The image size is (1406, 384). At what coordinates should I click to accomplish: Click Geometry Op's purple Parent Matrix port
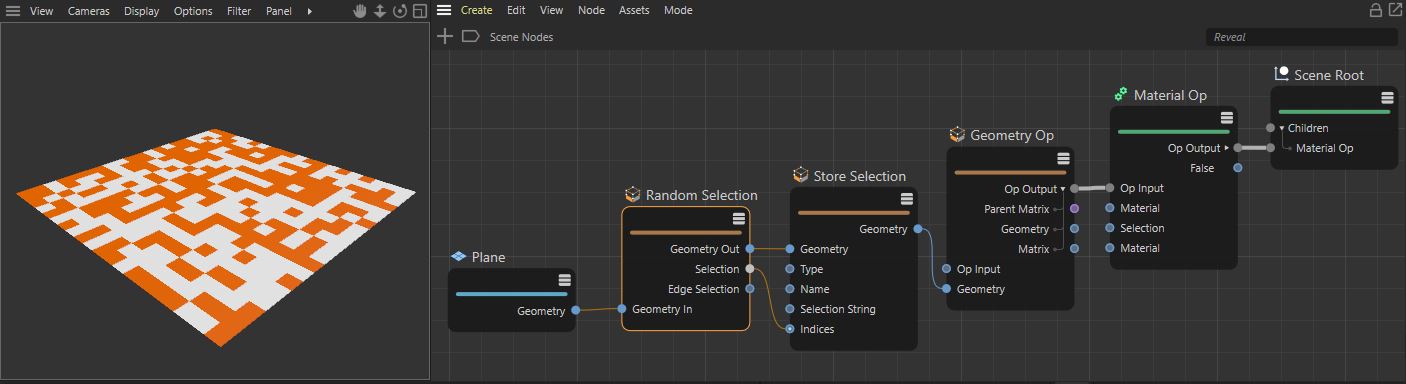1075,209
